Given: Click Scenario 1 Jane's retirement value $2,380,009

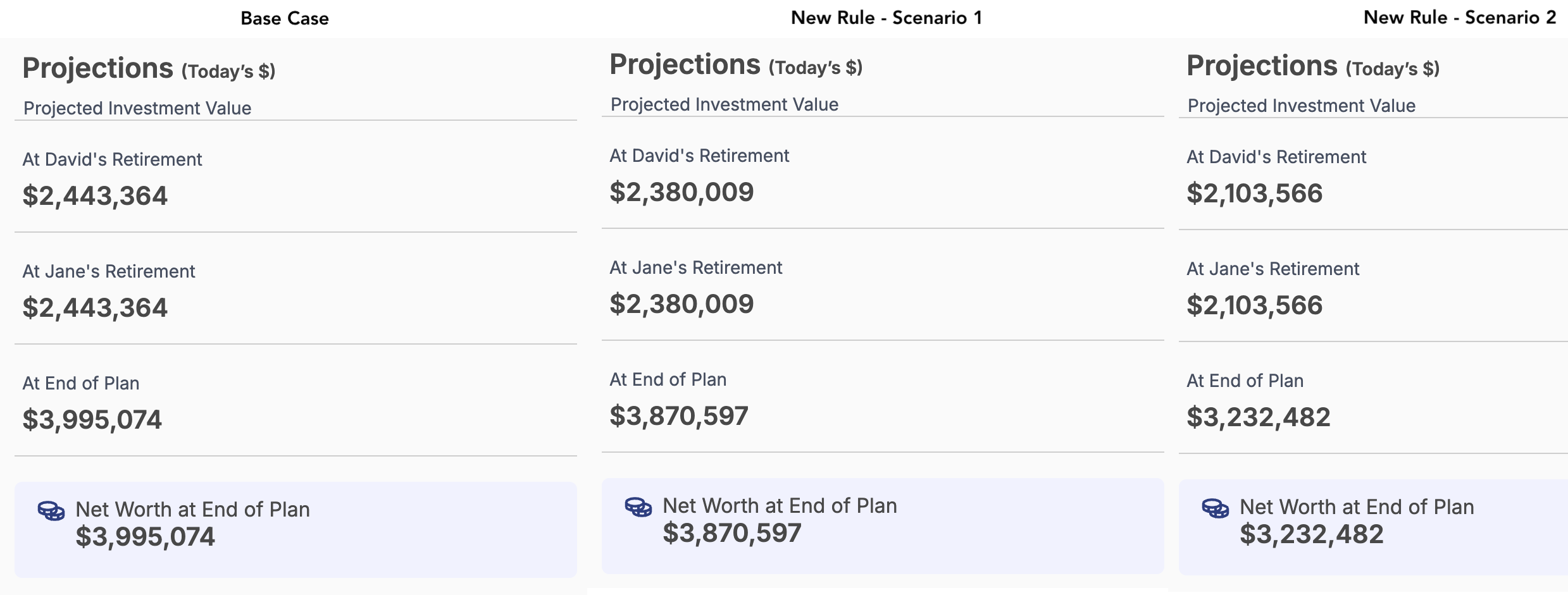Looking at the screenshot, I should coord(681,304).
